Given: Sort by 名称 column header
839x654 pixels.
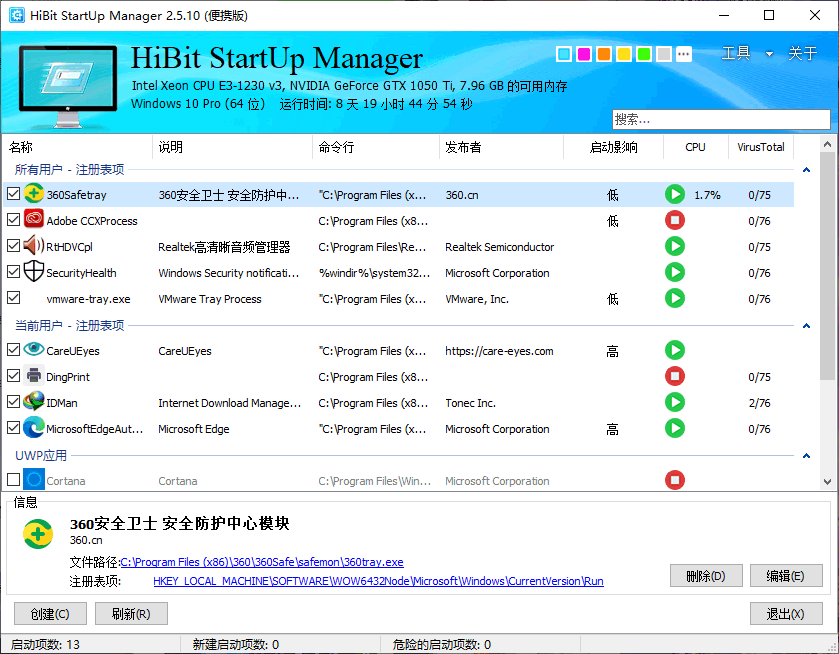Looking at the screenshot, I should click(78, 147).
